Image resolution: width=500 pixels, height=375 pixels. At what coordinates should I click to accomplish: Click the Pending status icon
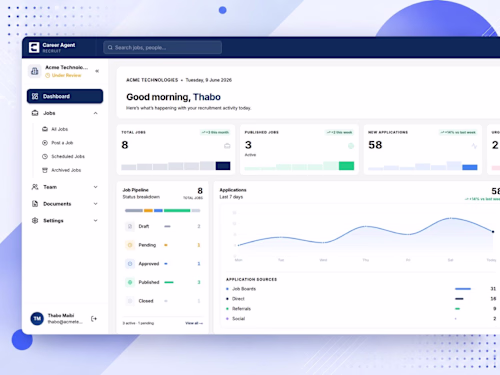(130, 245)
